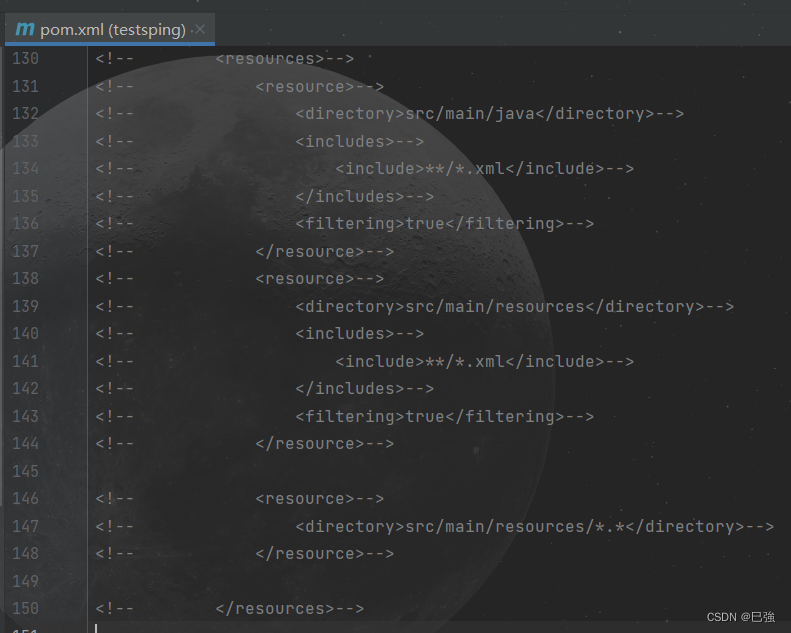The width and height of the screenshot is (791, 633).
Task: Click line number 145 in the gutter
Action: tap(25, 471)
